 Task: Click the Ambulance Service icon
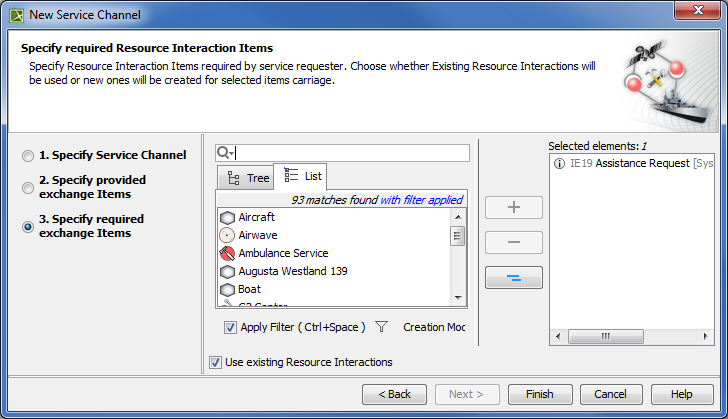tap(227, 254)
